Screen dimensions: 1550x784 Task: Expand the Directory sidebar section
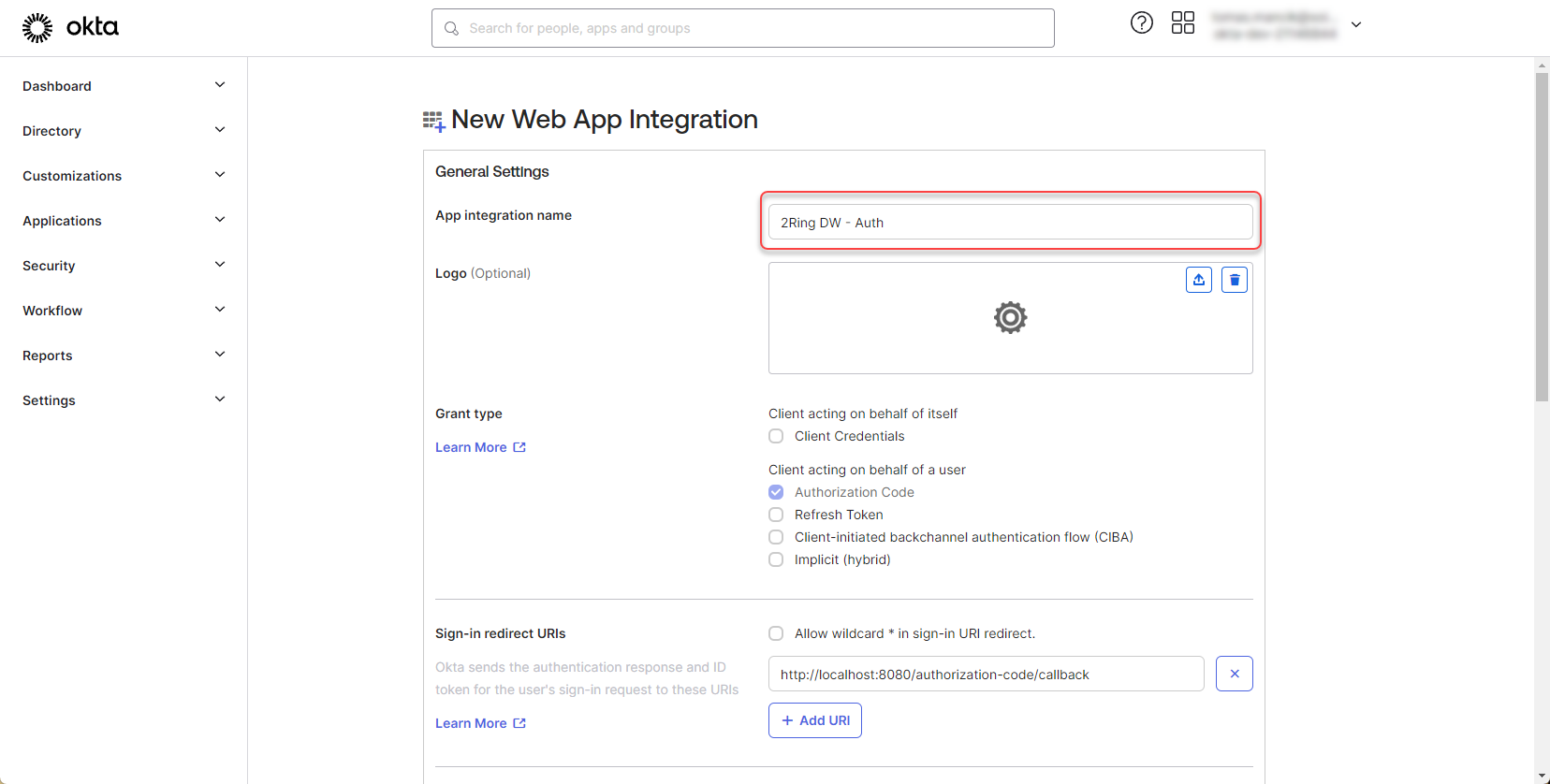[219, 130]
